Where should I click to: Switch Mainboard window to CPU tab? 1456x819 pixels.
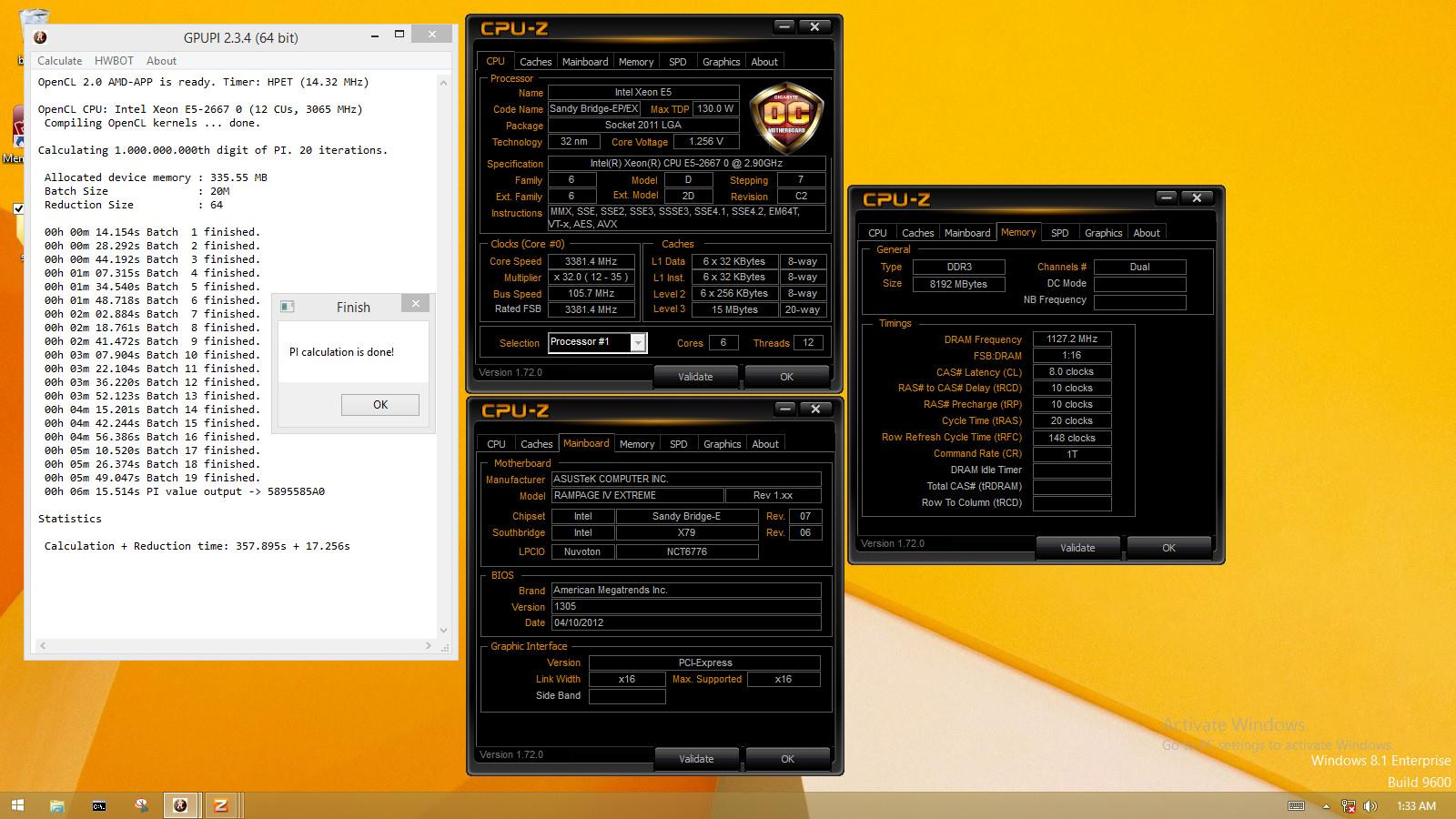click(496, 444)
